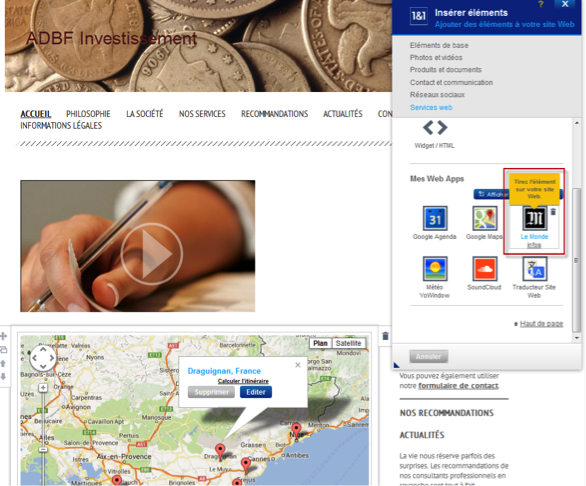This screenshot has height=486, width=586.
Task: Click the Draguignan map pin marker
Action: (x=220, y=451)
